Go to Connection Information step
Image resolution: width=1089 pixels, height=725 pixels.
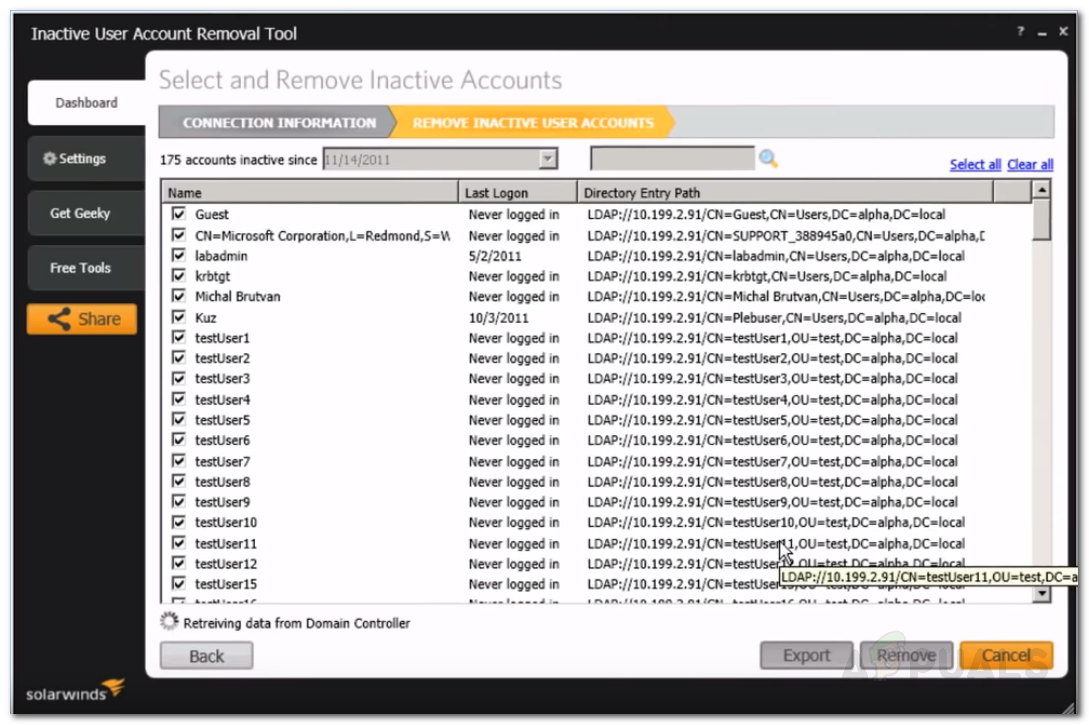click(278, 123)
